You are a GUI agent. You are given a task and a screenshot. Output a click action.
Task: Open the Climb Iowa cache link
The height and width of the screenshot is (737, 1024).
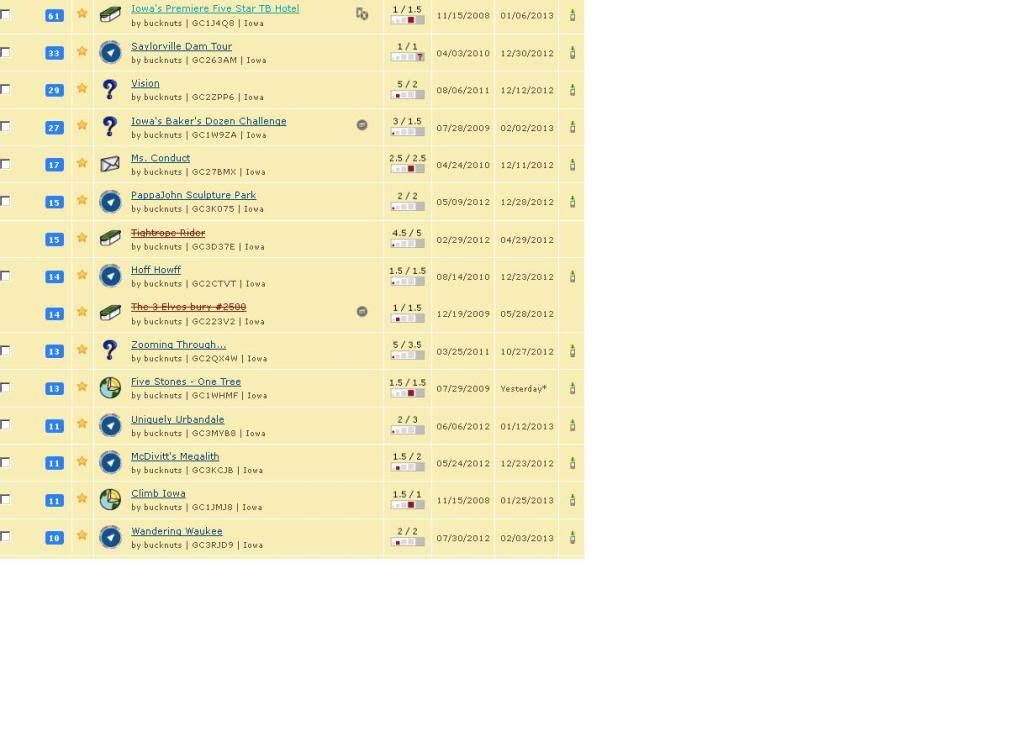tap(158, 494)
